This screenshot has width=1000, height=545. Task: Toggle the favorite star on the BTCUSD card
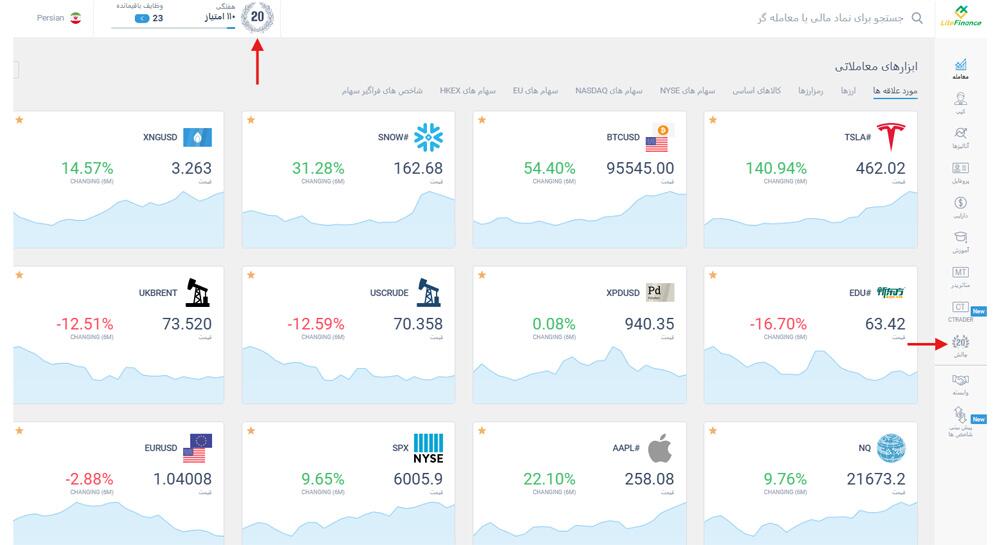pos(482,120)
